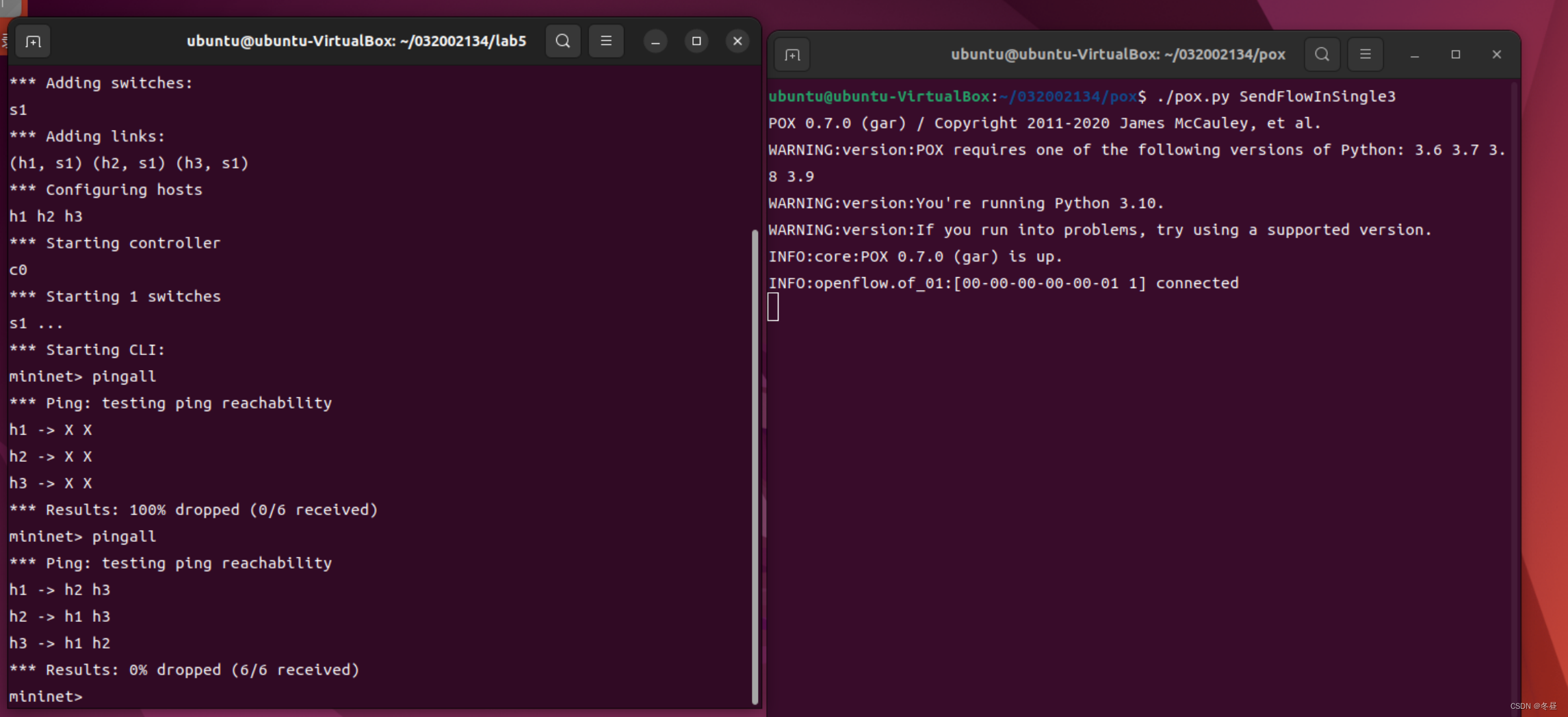Click the 'h1 -> h2 h3' ping result line
The image size is (1568, 717).
point(60,590)
